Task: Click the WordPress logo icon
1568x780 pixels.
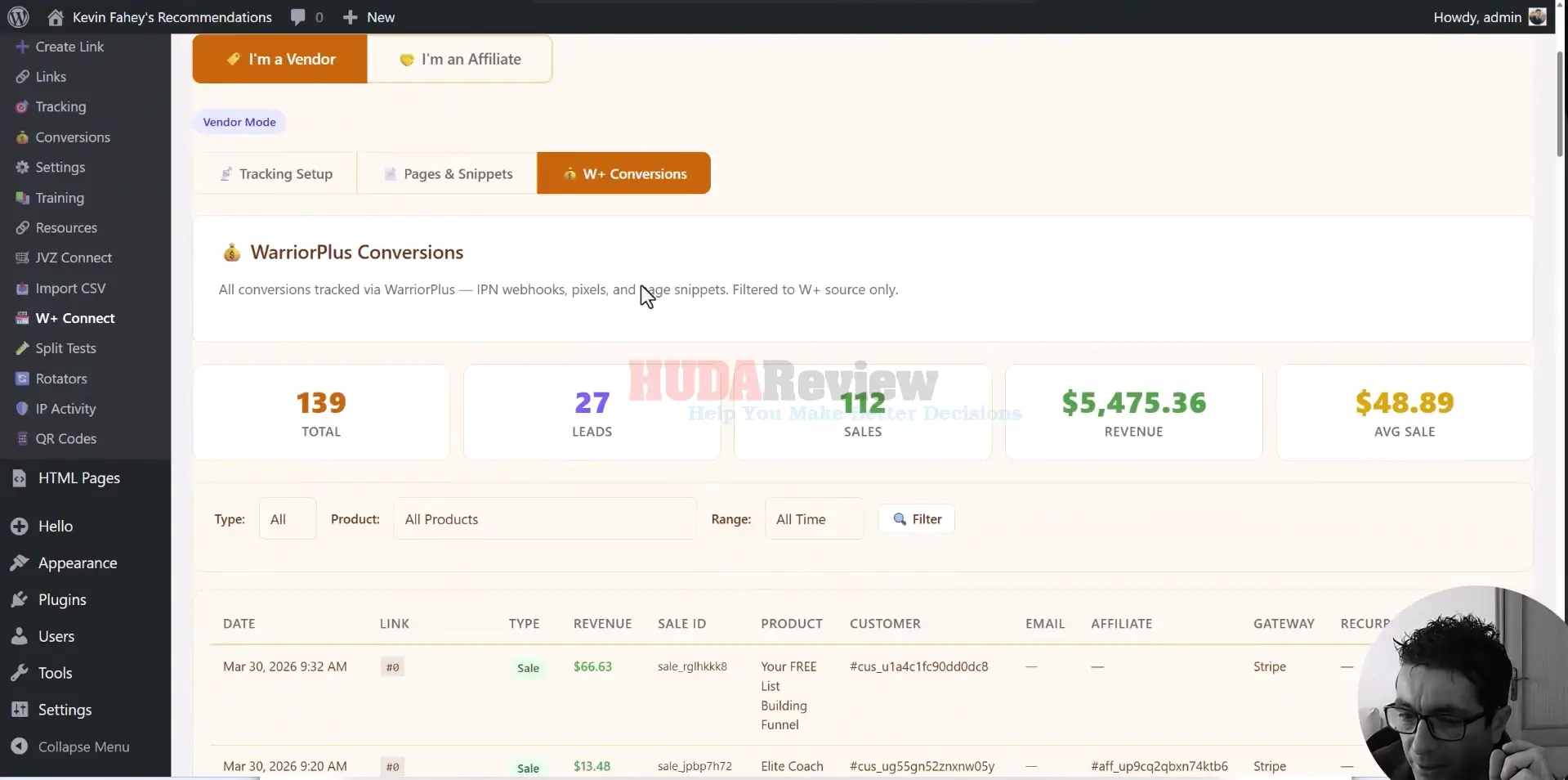Action: click(x=18, y=16)
